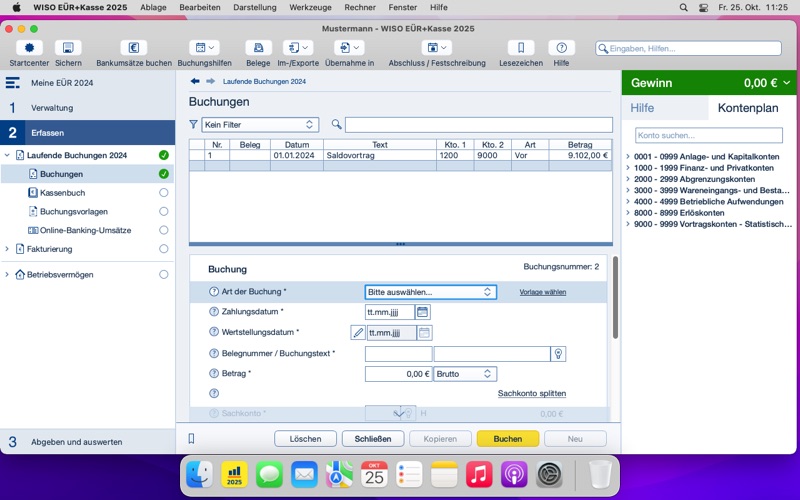800x500 pixels.
Task: Show help for Zahlungsdatum
Action: 214,312
